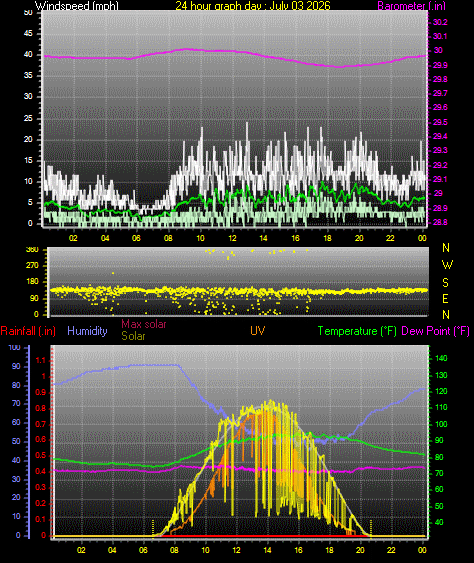474x563 pixels.
Task: Click humidity axis value 60
Action: pyautogui.click(x=16, y=422)
